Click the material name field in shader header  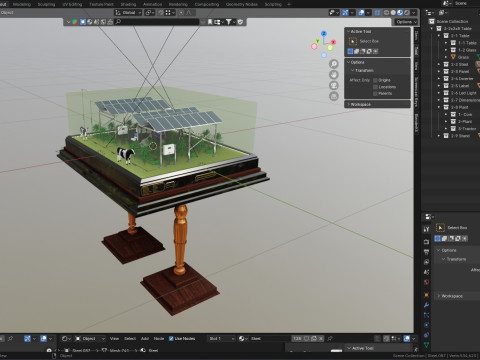click(270, 338)
